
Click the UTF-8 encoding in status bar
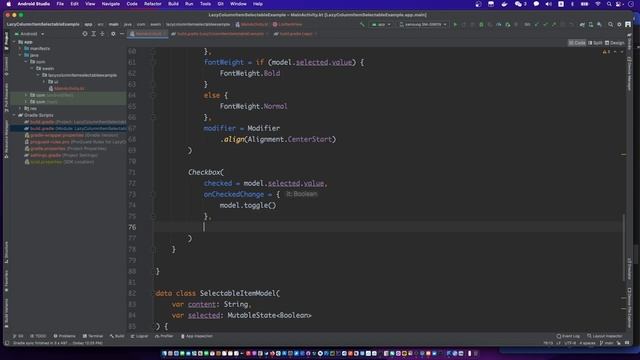click(570, 343)
